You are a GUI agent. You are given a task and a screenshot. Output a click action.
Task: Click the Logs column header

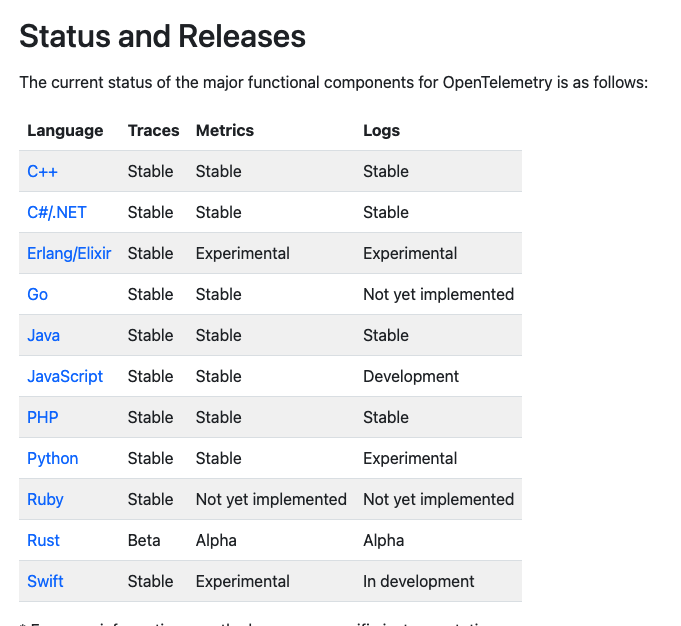(381, 130)
